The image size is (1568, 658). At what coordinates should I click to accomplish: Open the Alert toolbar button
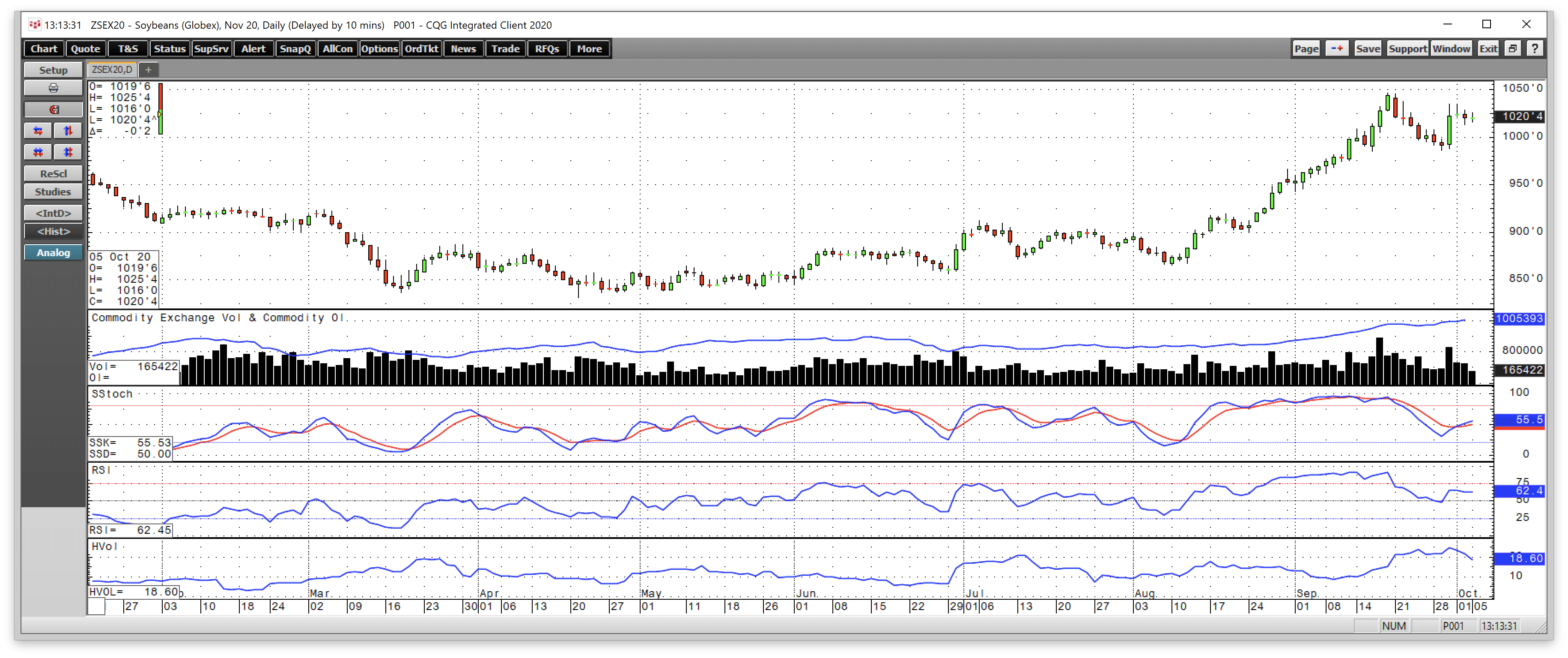253,49
